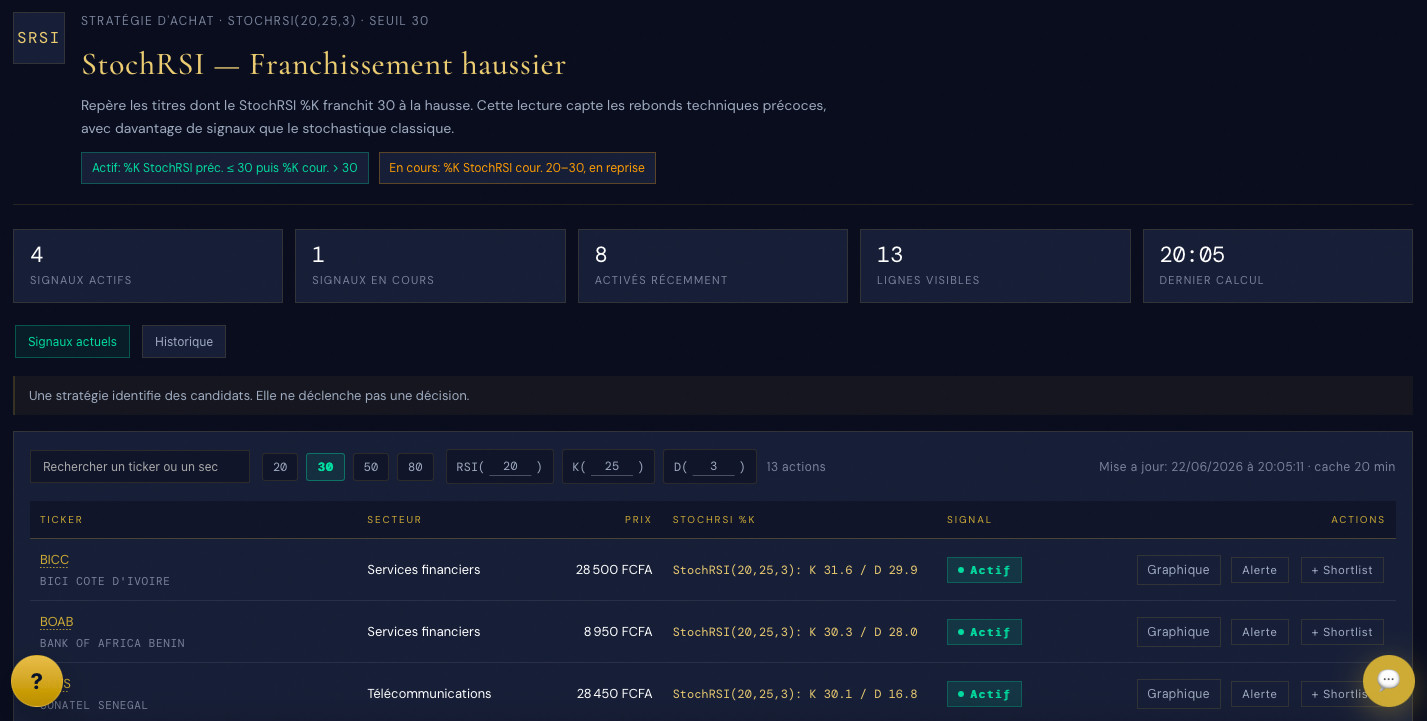Viewport: 1427px width, 721px height.
Task: Click the Actif badge for BICC
Action: coord(984,570)
